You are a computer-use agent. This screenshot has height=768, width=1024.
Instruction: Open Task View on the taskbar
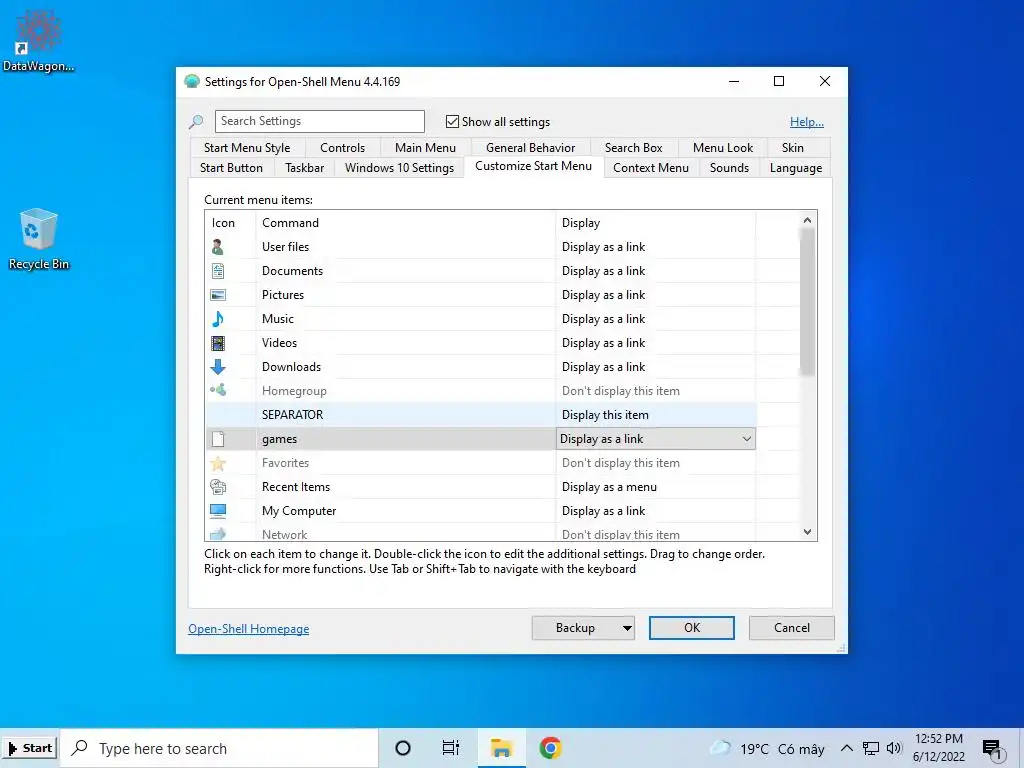pyautogui.click(x=451, y=748)
